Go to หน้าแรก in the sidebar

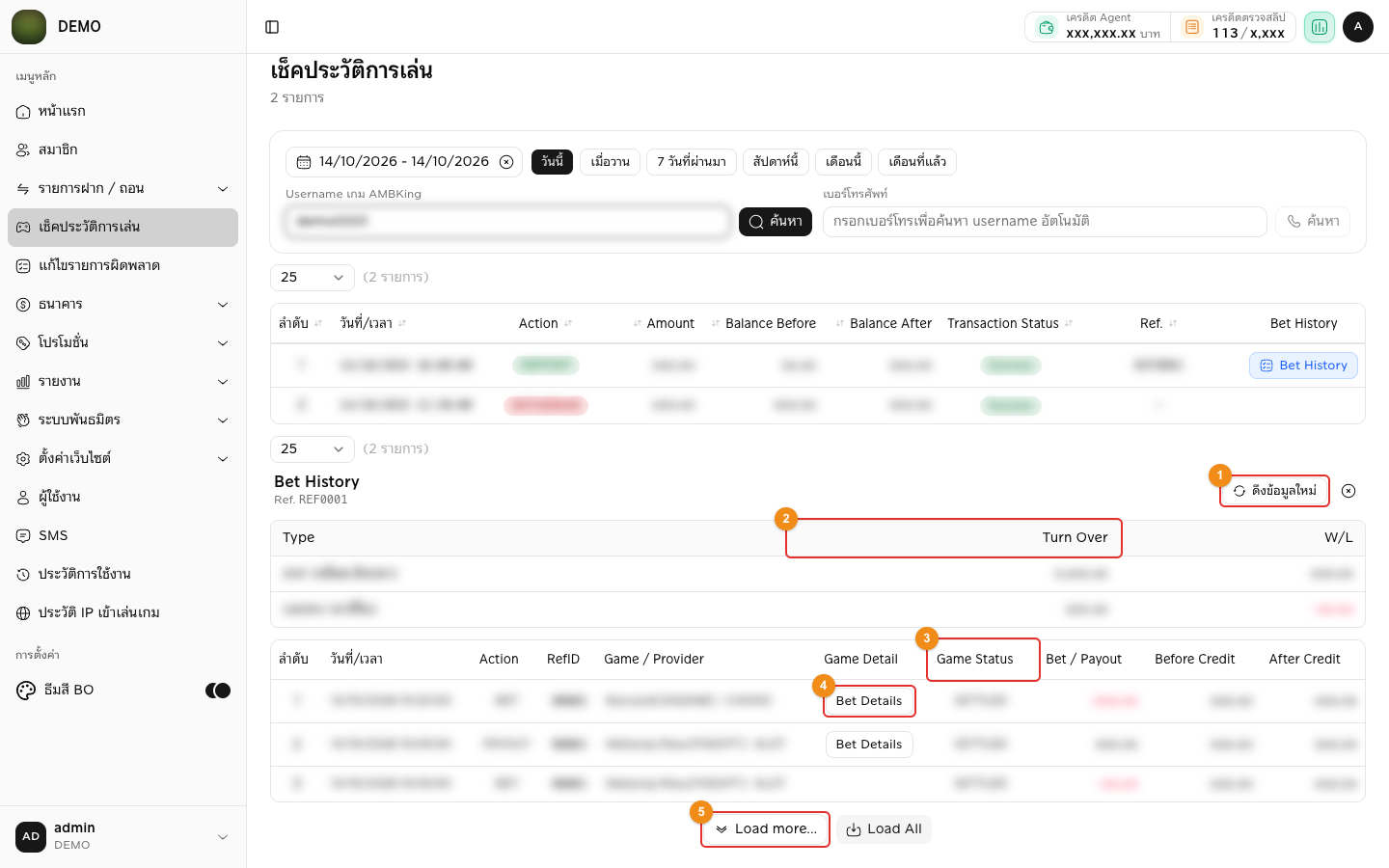pyautogui.click(x=123, y=112)
